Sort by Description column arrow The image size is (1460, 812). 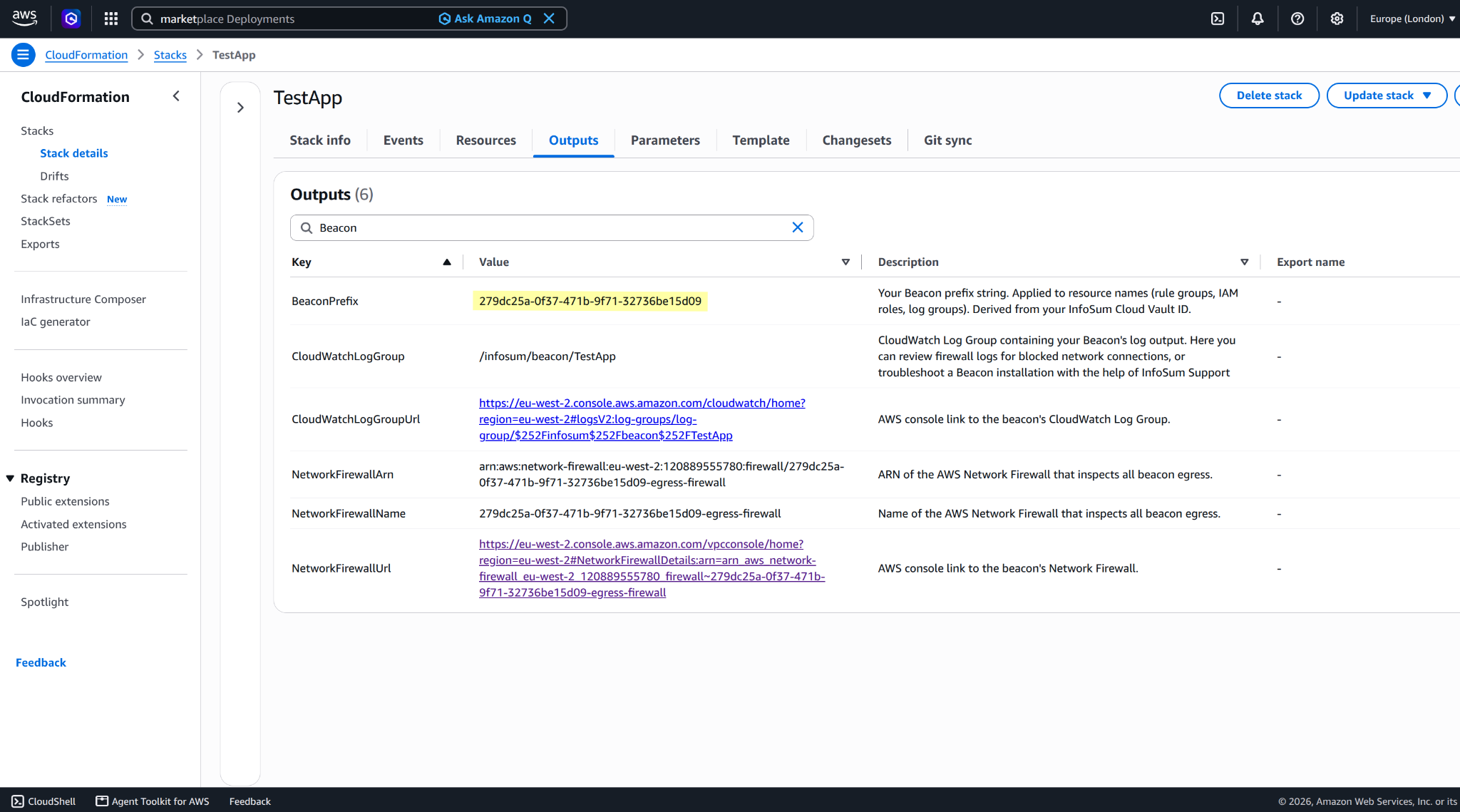click(x=1244, y=262)
